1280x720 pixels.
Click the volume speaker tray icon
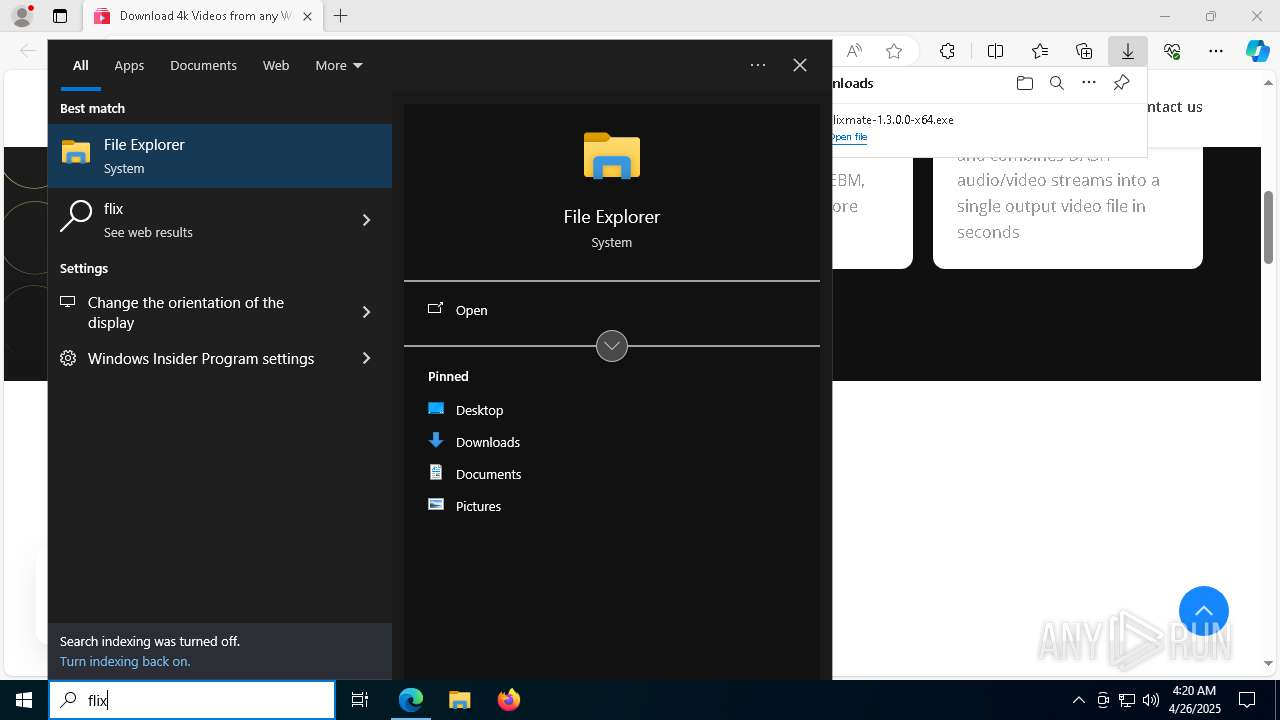[x=1150, y=700]
